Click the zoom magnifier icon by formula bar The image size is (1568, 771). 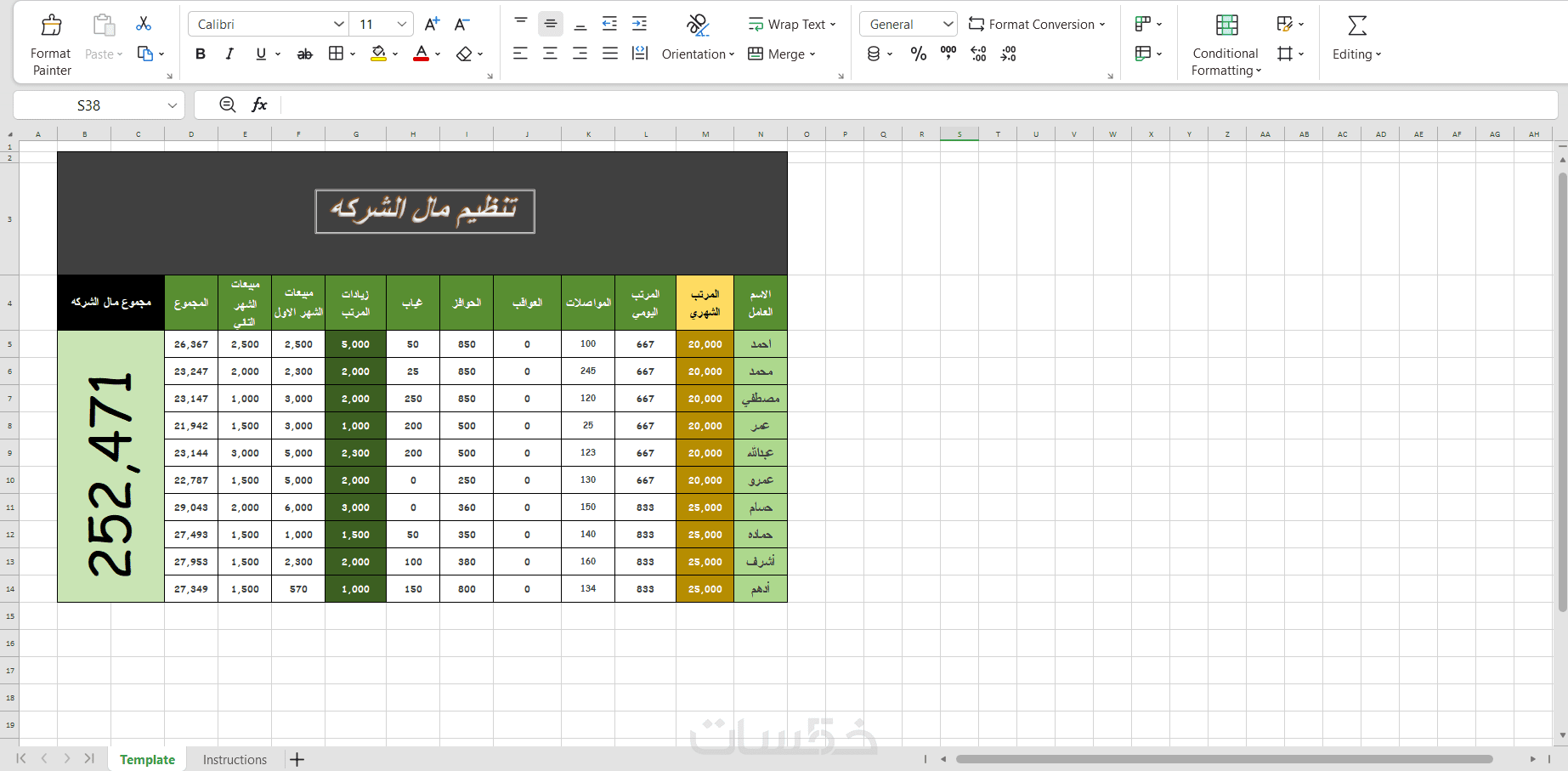click(228, 105)
